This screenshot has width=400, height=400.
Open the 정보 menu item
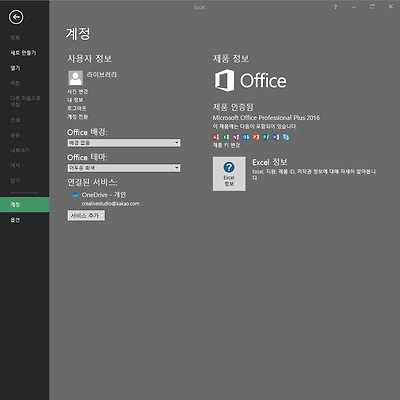coord(15,38)
